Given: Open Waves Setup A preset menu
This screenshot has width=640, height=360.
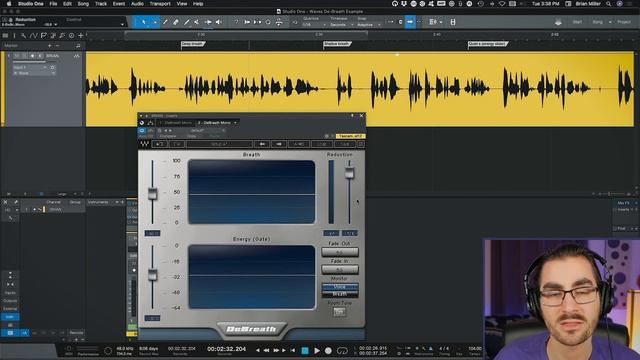Looking at the screenshot, I should pos(219,144).
